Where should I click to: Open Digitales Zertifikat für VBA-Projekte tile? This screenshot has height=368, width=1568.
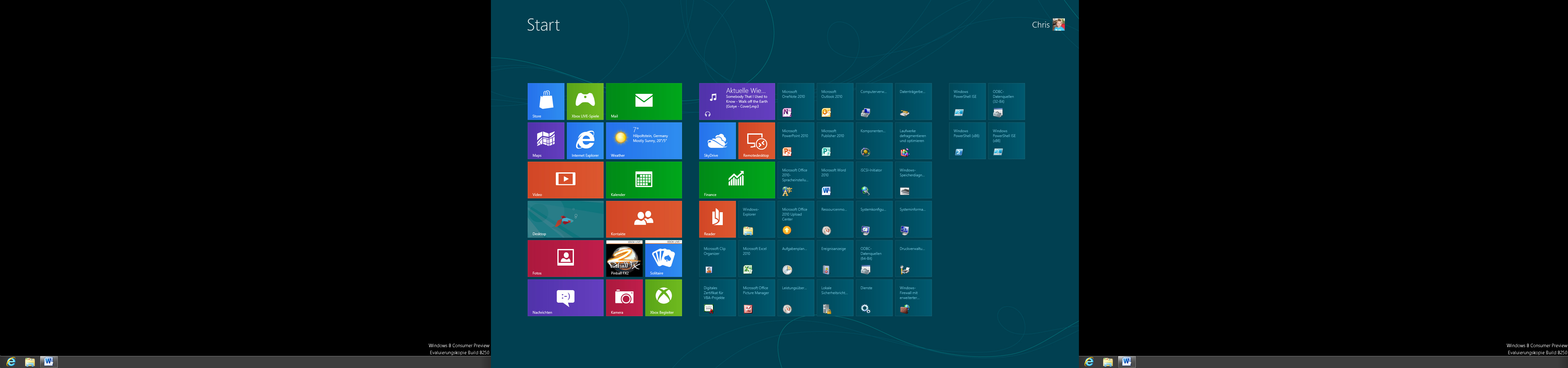717,298
